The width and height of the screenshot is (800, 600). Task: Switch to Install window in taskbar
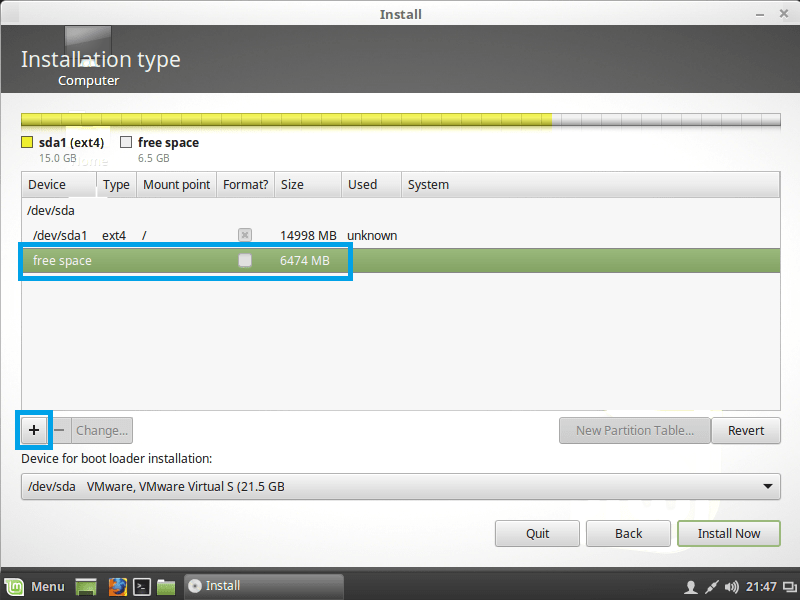point(264,586)
